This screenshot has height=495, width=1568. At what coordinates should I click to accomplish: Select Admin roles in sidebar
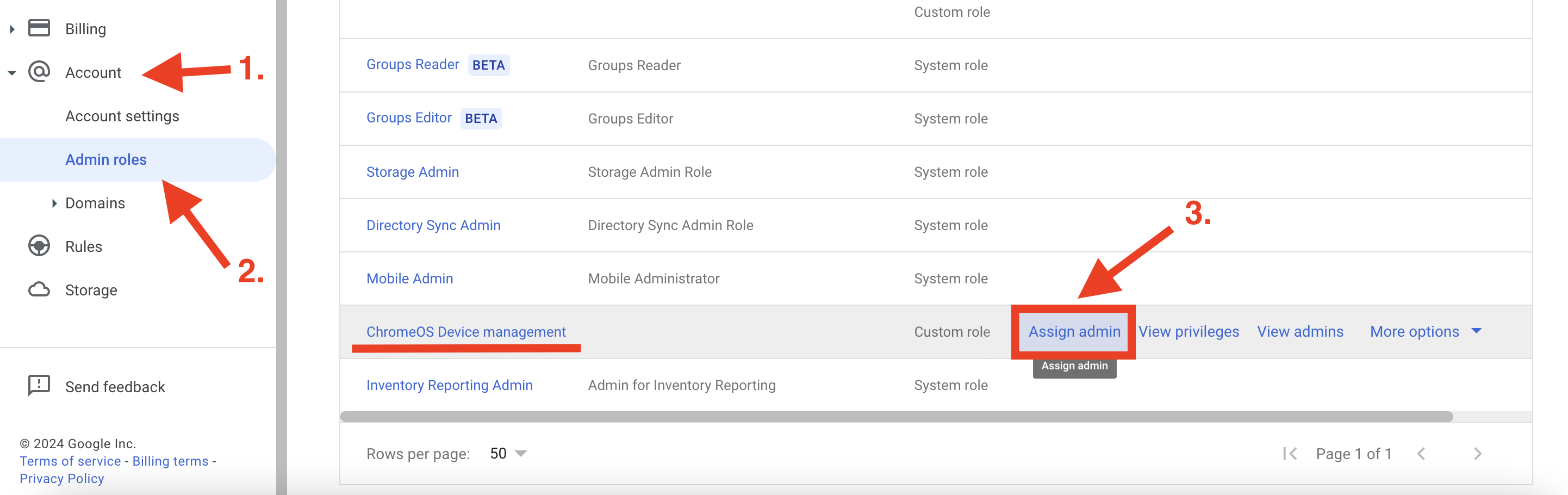(106, 159)
